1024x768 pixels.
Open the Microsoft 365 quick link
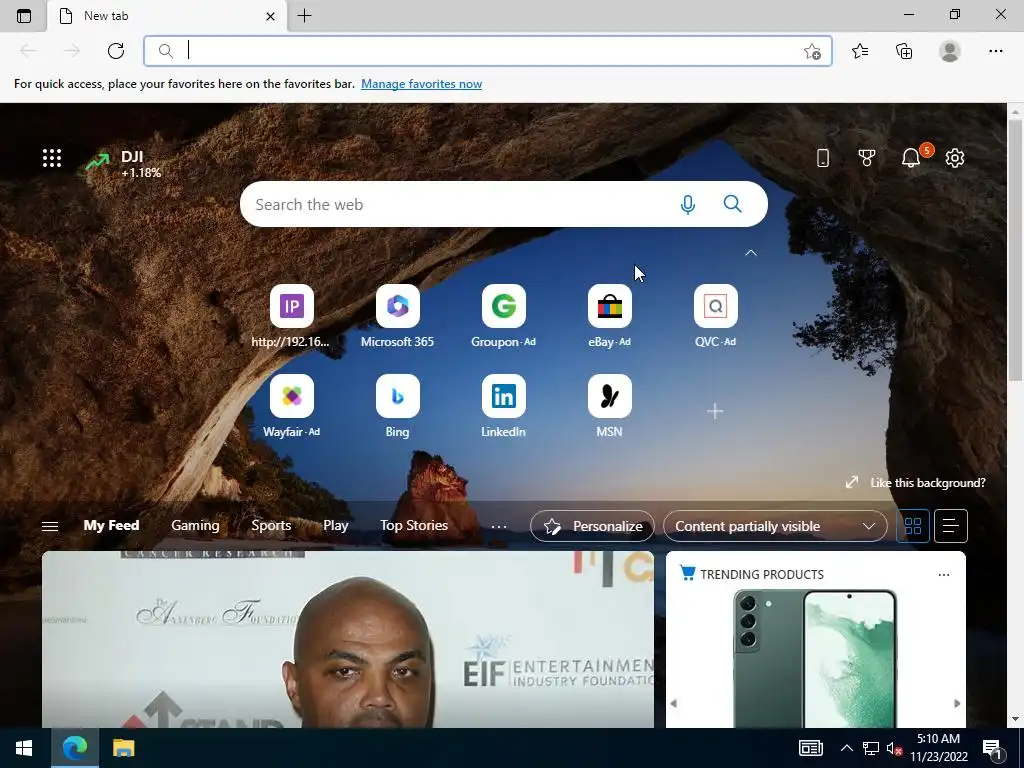(397, 316)
